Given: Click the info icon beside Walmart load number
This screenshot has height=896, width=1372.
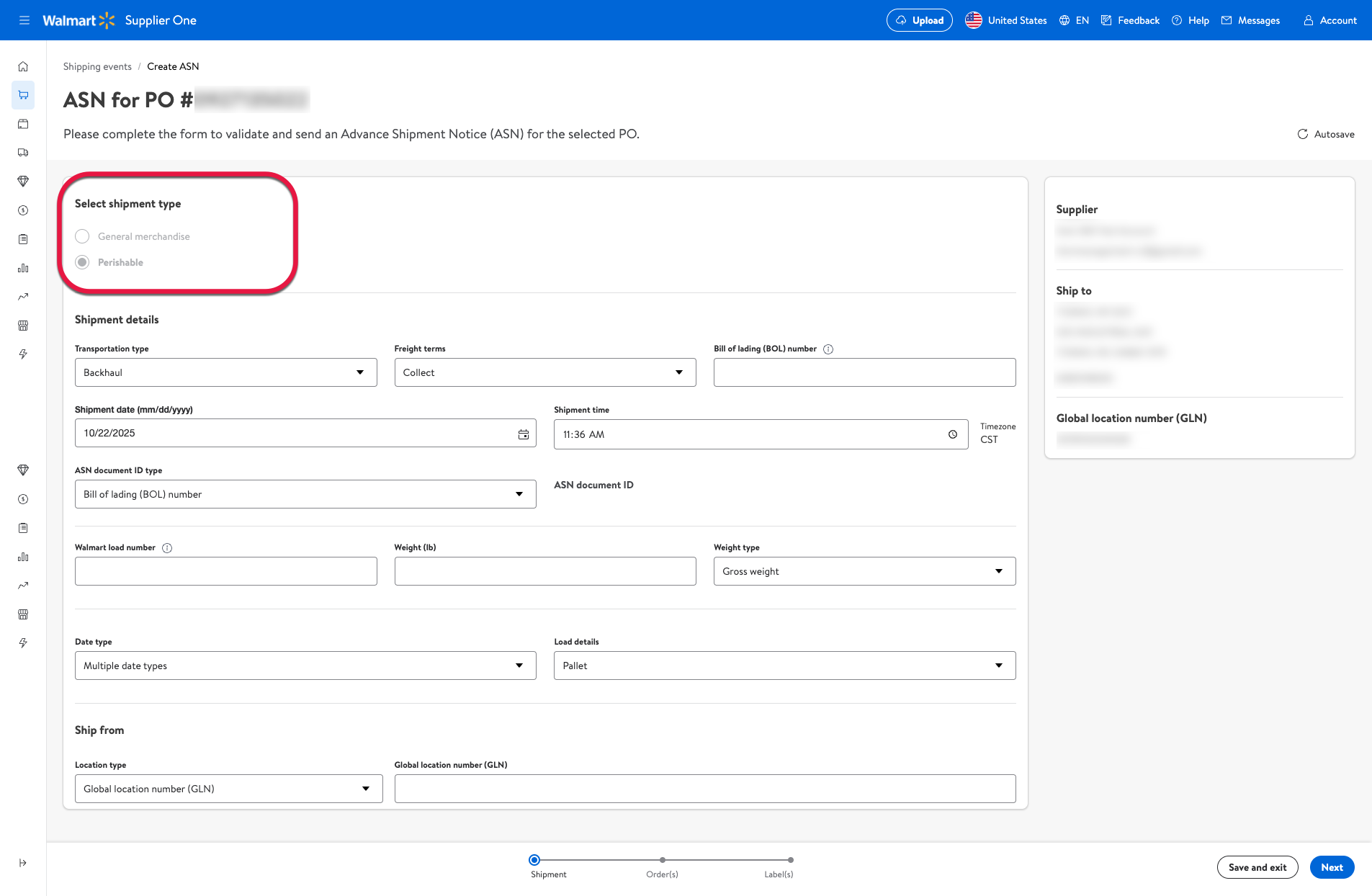Looking at the screenshot, I should pyautogui.click(x=167, y=548).
